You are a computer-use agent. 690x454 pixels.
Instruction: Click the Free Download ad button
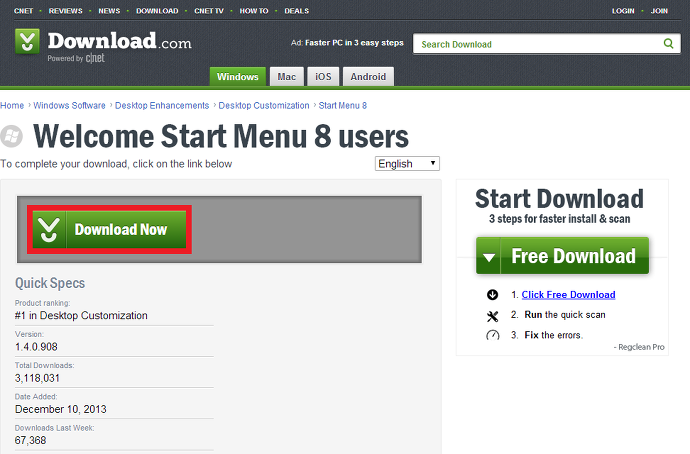point(562,256)
